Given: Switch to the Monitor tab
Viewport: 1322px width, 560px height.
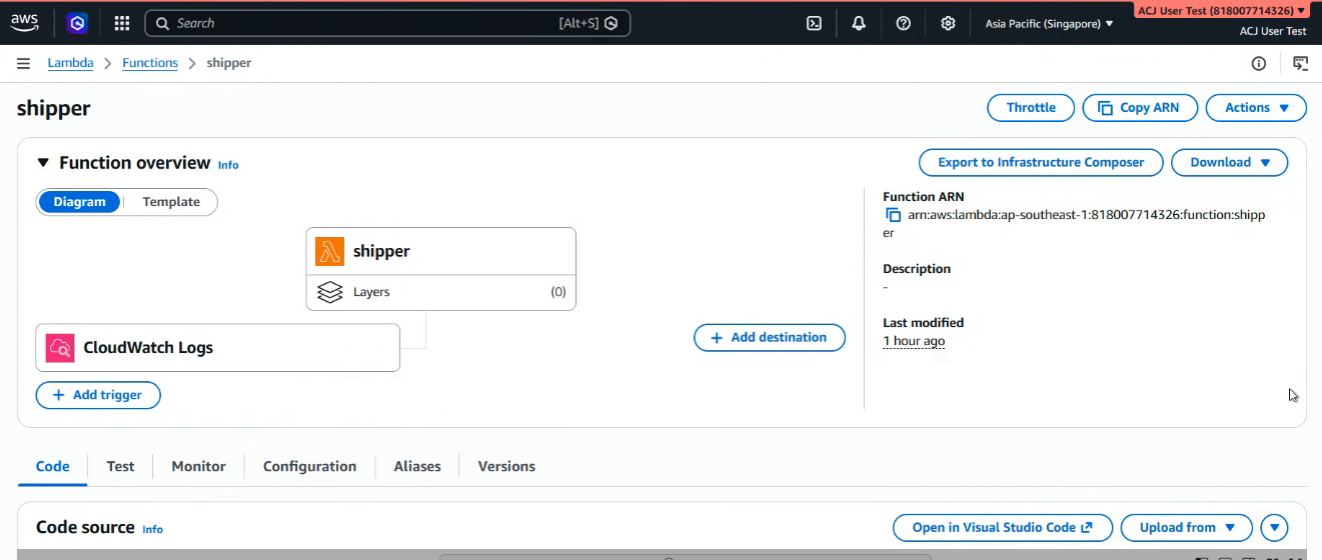Looking at the screenshot, I should point(199,466).
